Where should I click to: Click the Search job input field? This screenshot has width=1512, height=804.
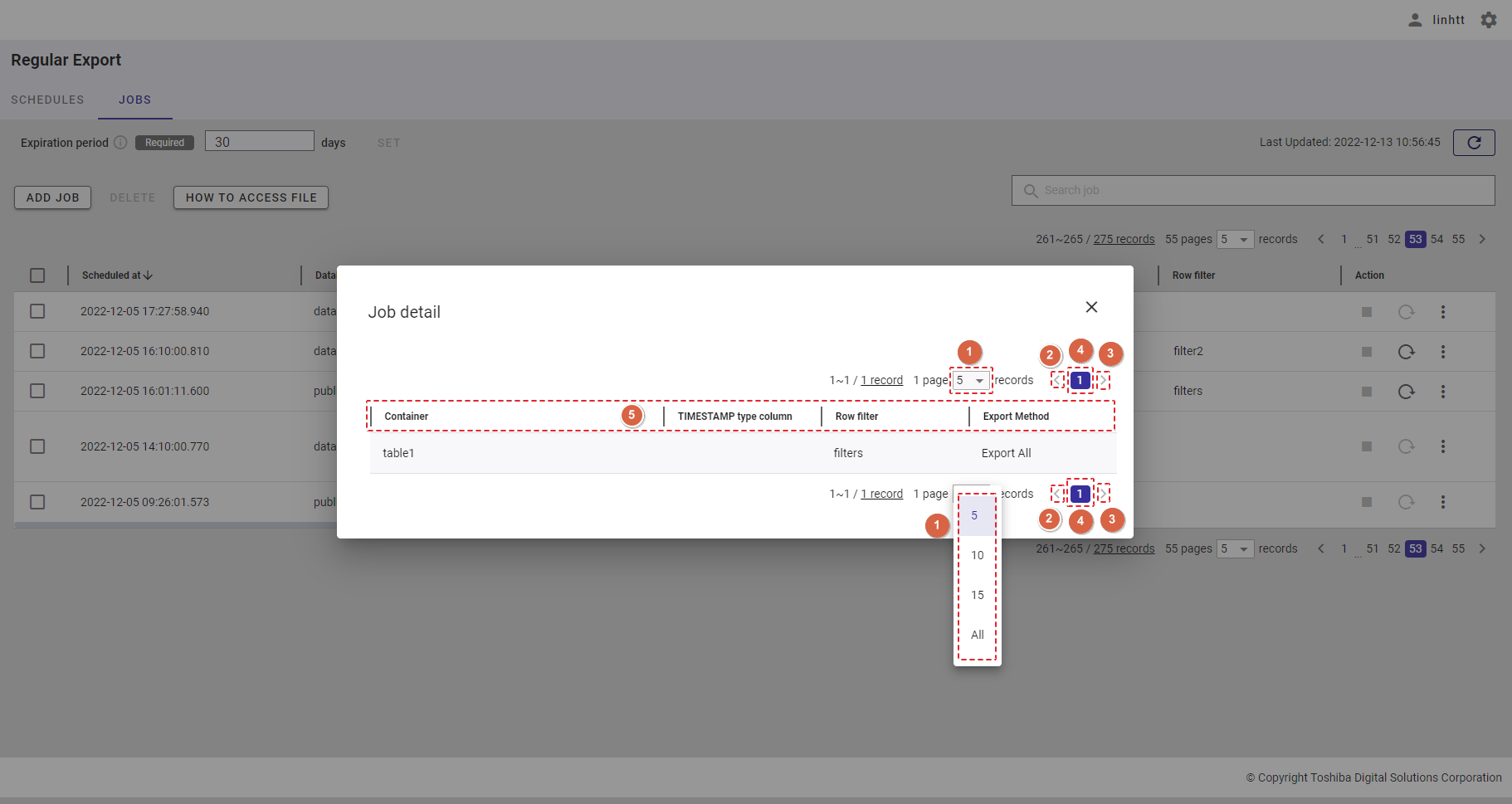coord(1253,190)
